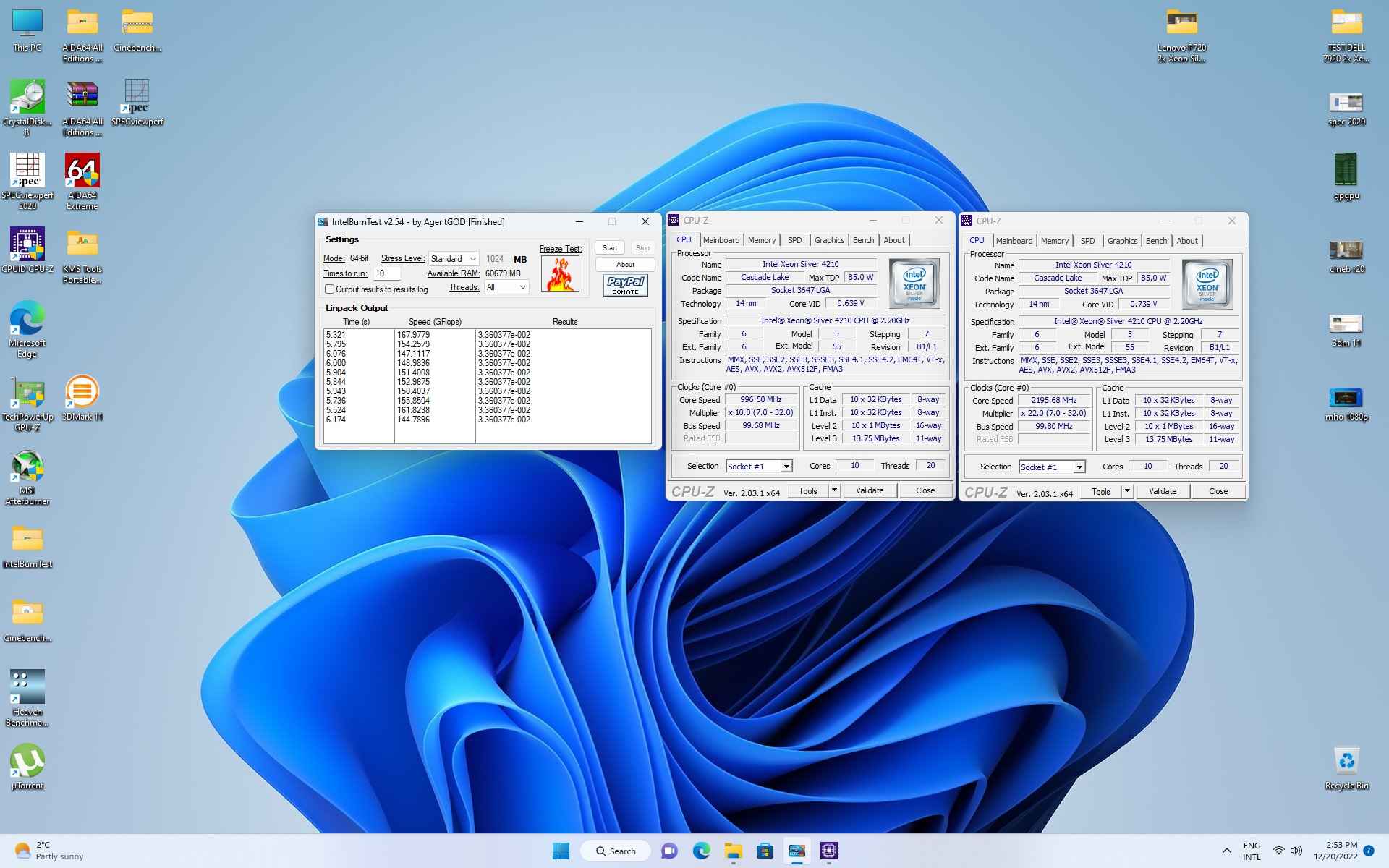Image resolution: width=1389 pixels, height=868 pixels.
Task: Open mho 1080p image file
Action: coord(1346,404)
